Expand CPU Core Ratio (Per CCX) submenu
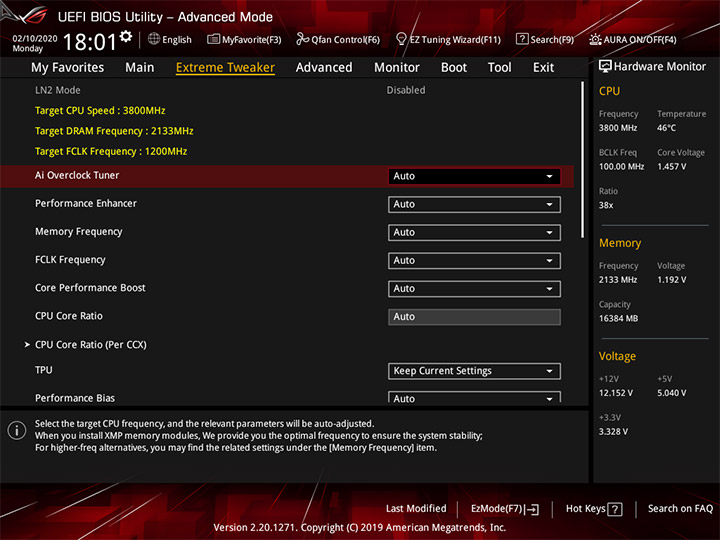The width and height of the screenshot is (720, 540). click(91, 344)
